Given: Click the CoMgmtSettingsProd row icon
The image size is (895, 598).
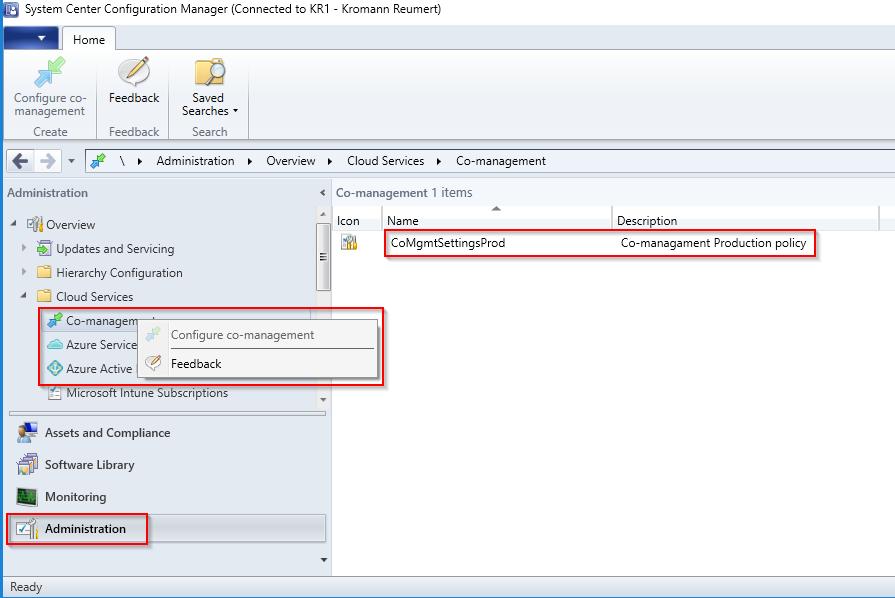Looking at the screenshot, I should (x=349, y=243).
